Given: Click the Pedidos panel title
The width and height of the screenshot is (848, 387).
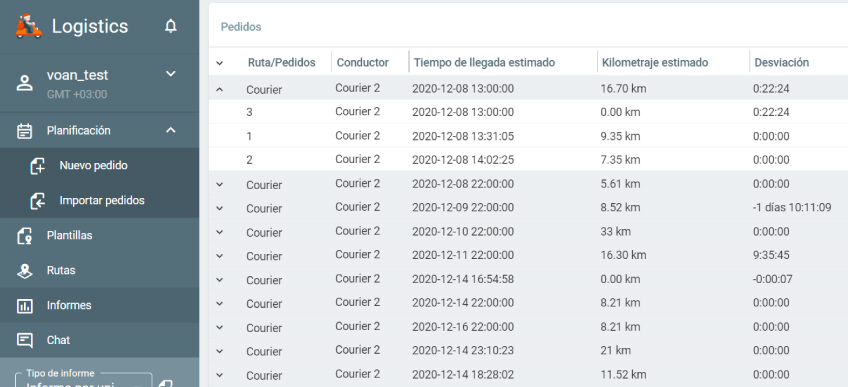Looking at the screenshot, I should (241, 26).
